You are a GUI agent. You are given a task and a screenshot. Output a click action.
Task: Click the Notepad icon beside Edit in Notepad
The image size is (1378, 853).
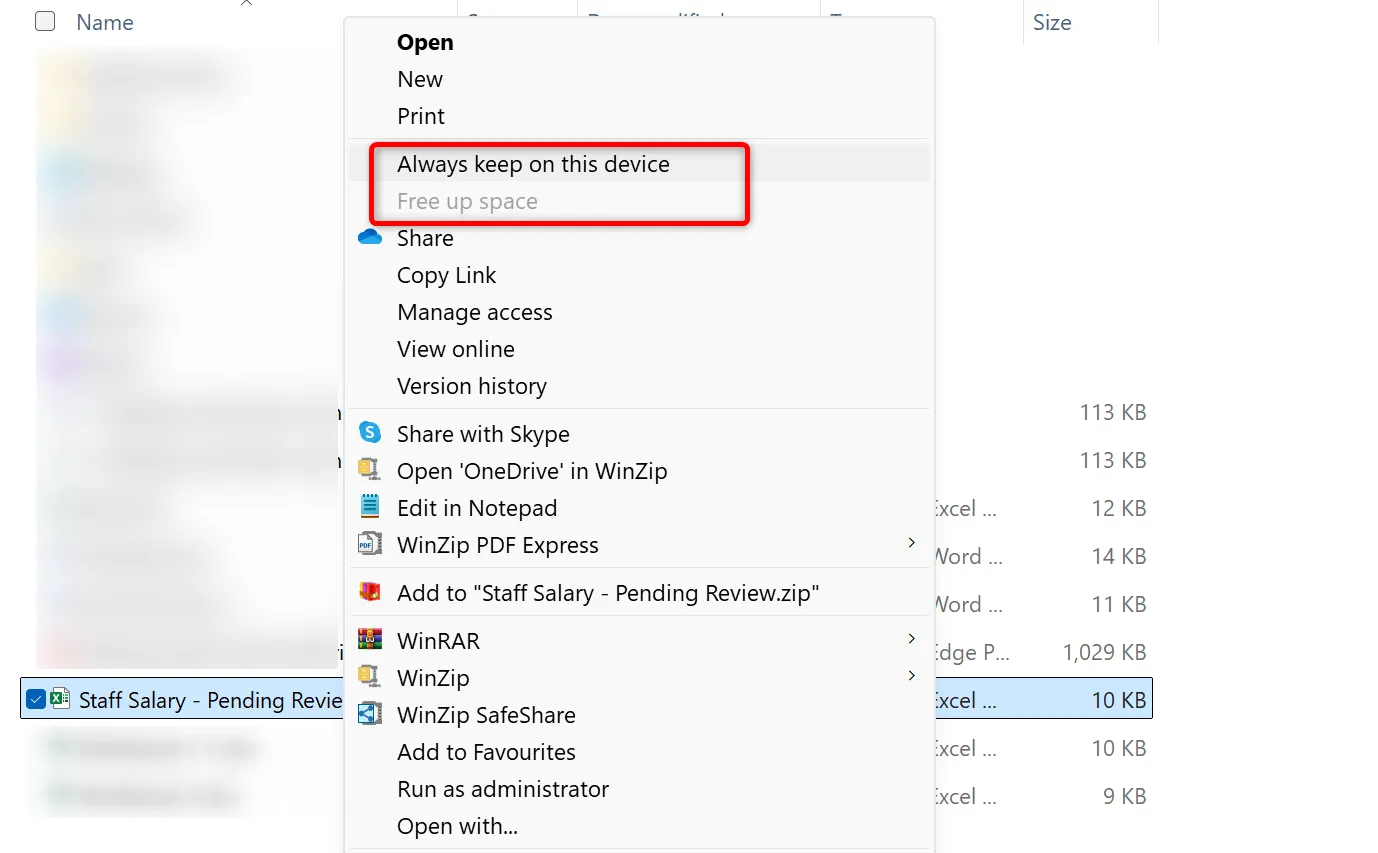370,507
